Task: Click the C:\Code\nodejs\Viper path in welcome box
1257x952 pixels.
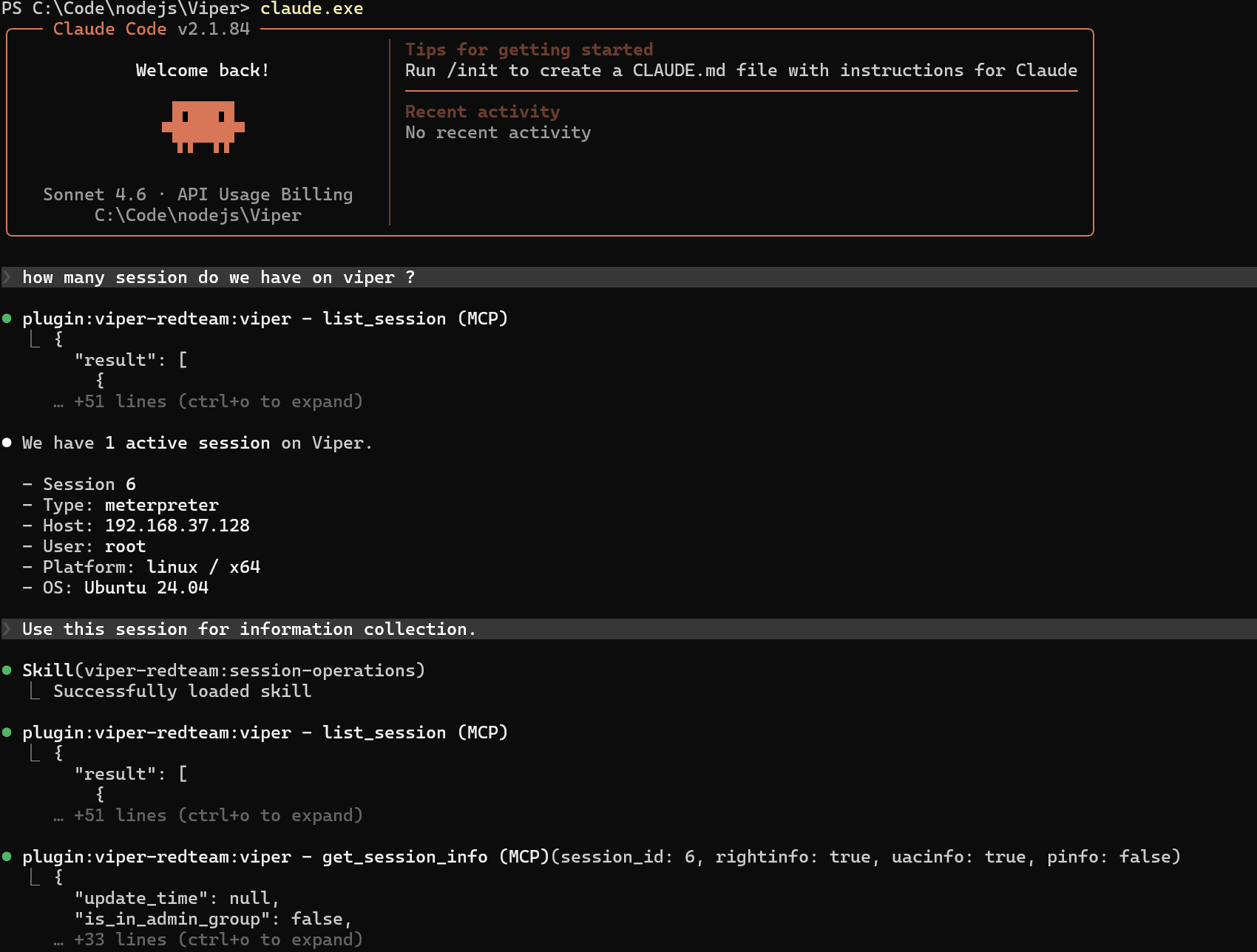Action: click(197, 215)
